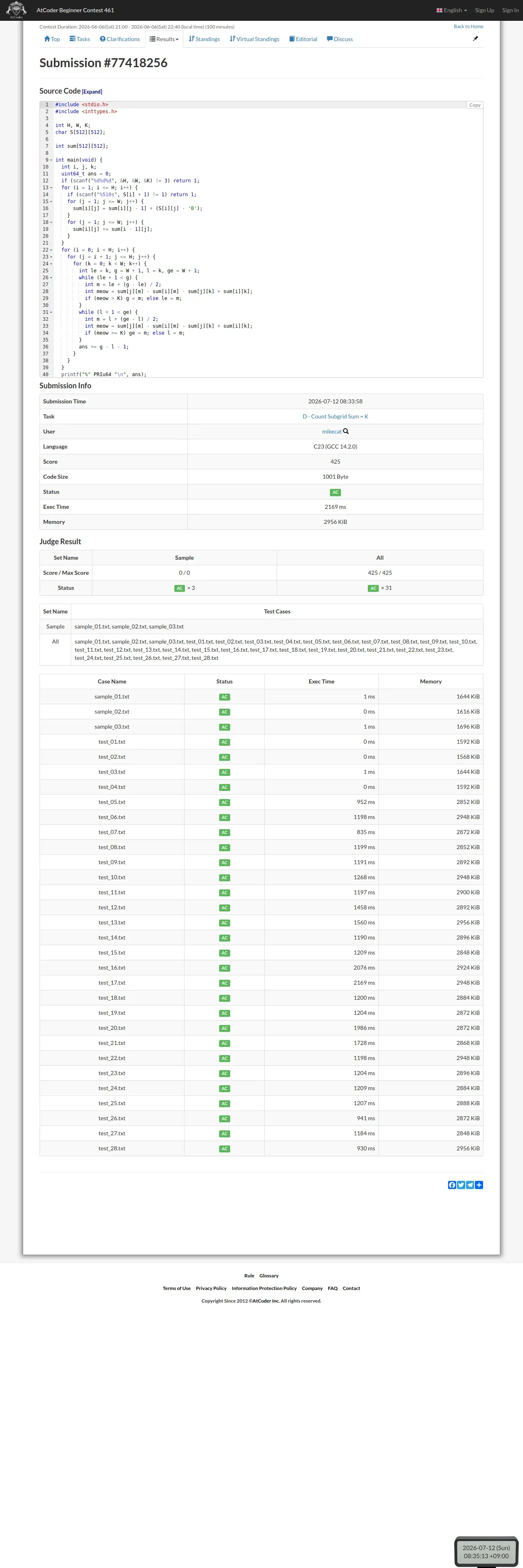Open the mikecat user profile link
Viewport: 523px width, 1568px height.
click(332, 431)
